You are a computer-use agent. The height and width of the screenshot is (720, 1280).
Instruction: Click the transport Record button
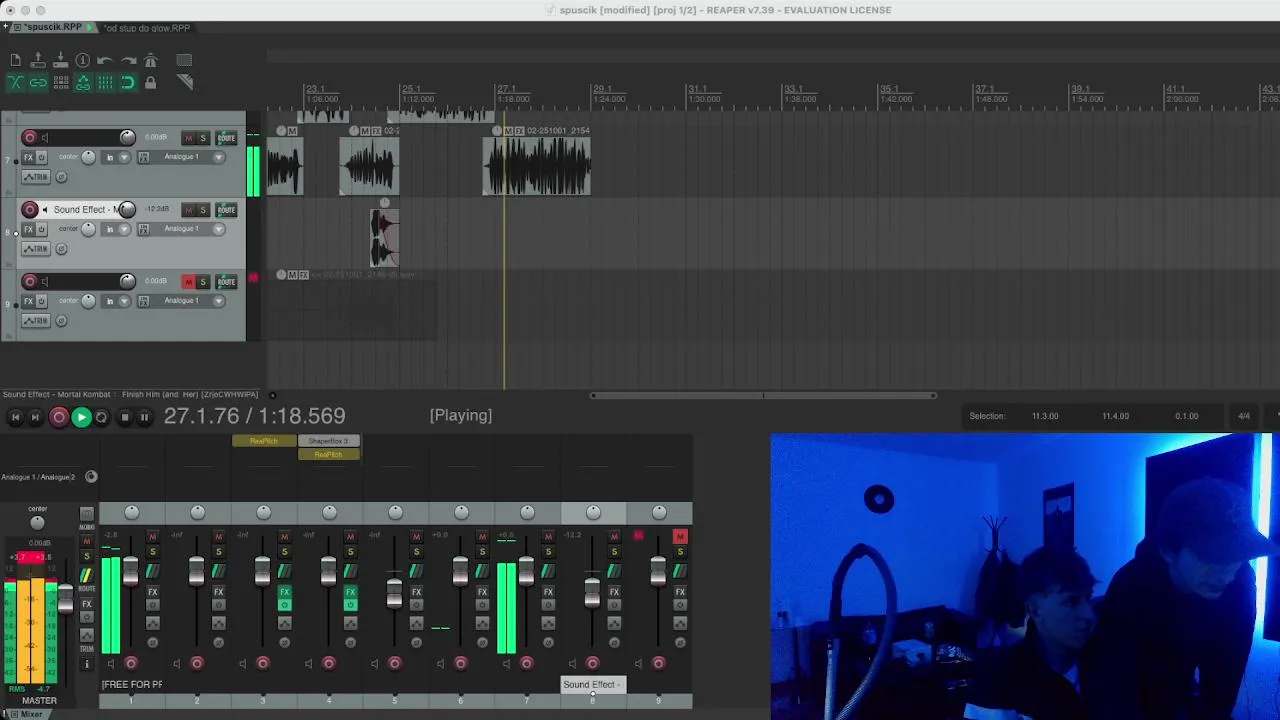(x=58, y=417)
